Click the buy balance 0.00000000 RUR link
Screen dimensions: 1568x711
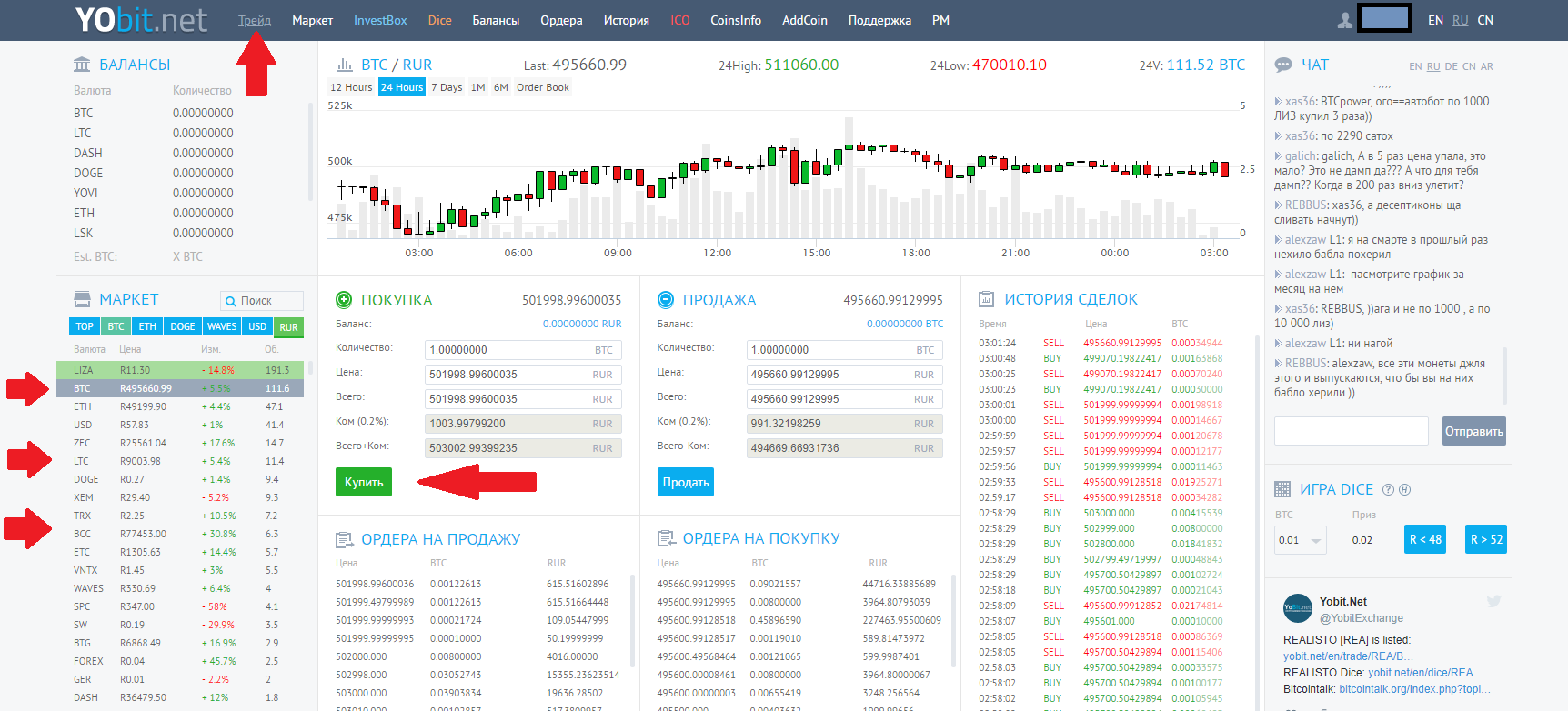point(582,324)
